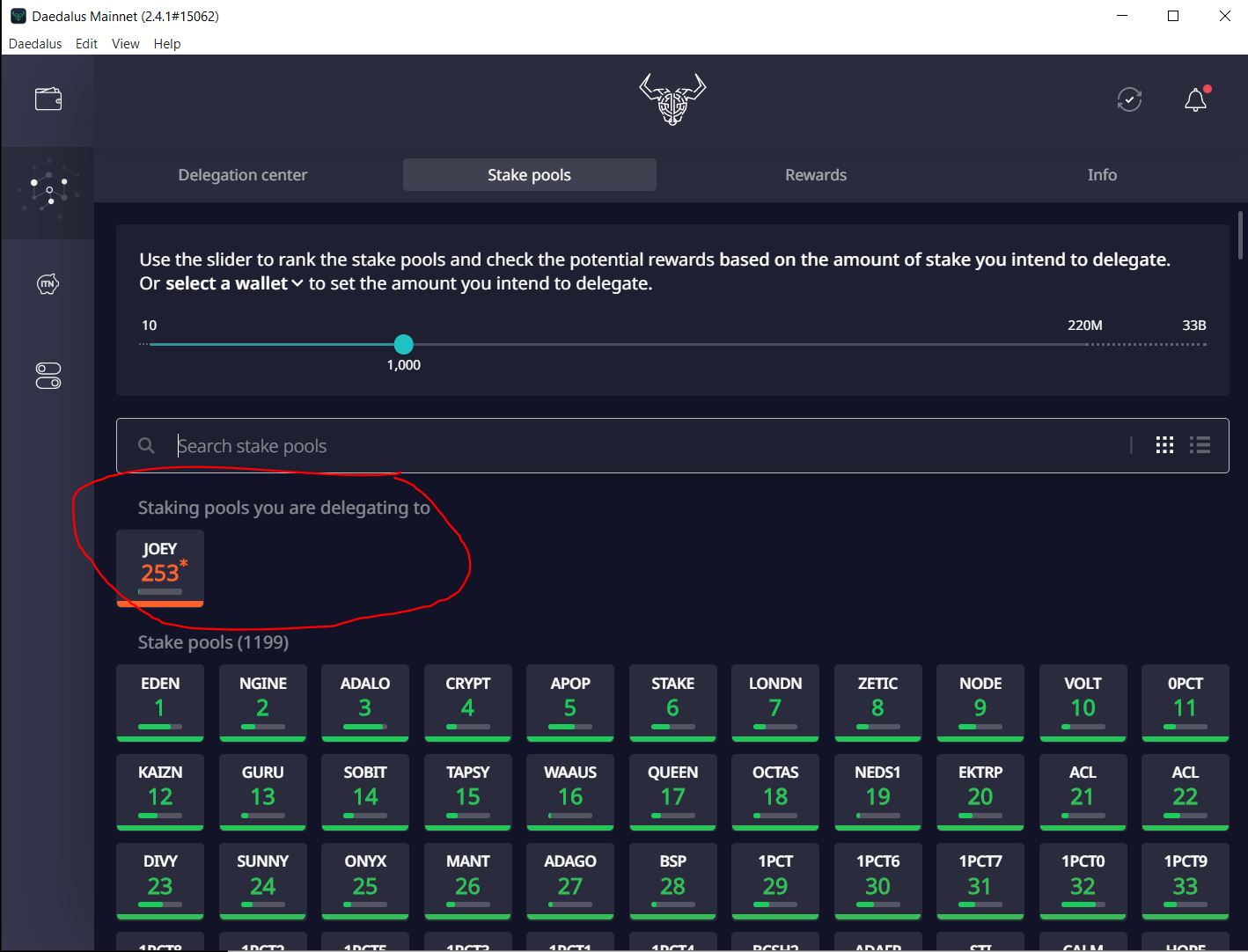Open the NGINE pool ranked 2
Viewport: 1248px width, 952px height.
262,703
